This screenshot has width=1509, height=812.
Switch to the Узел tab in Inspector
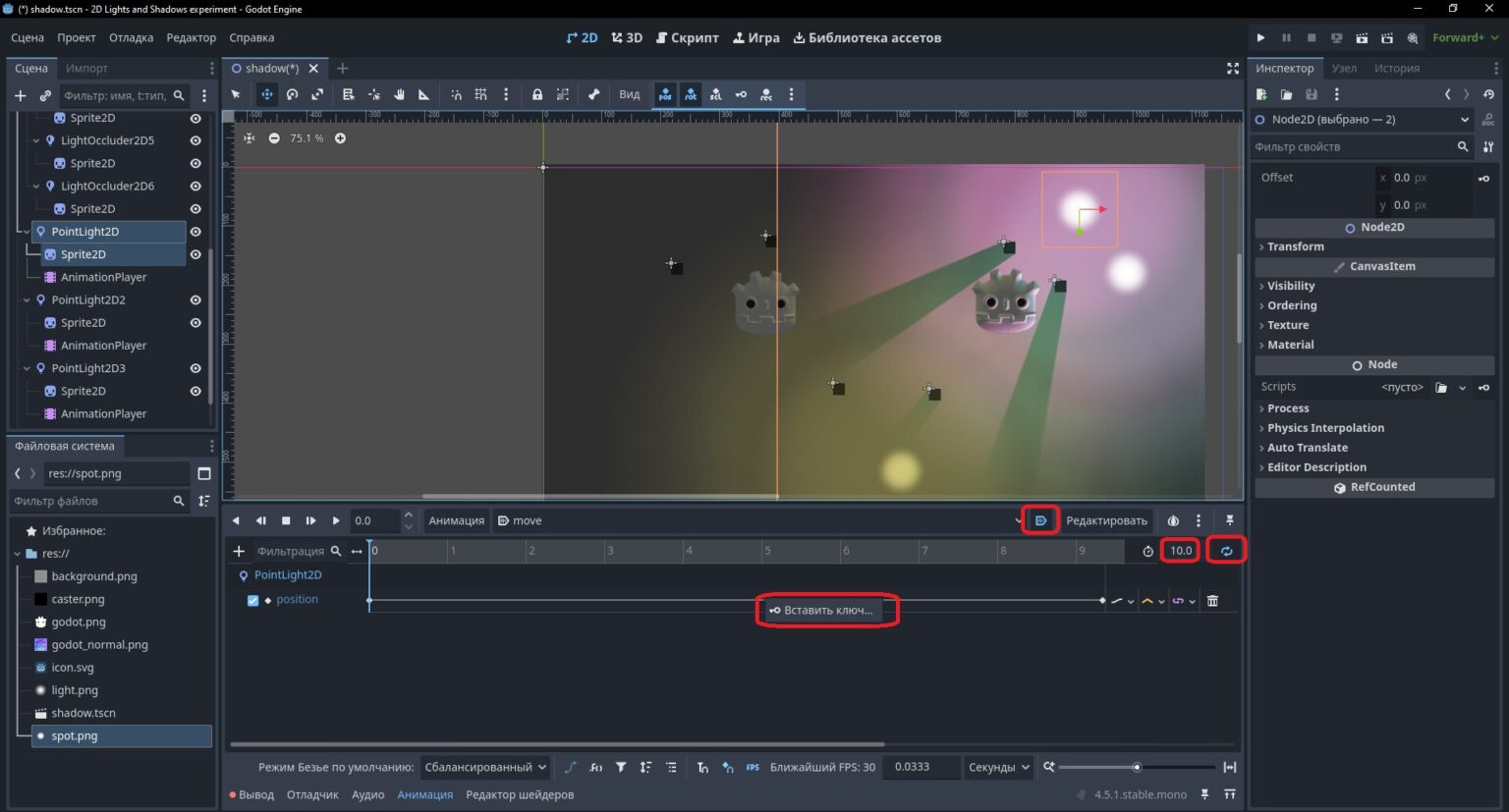pyautogui.click(x=1344, y=68)
